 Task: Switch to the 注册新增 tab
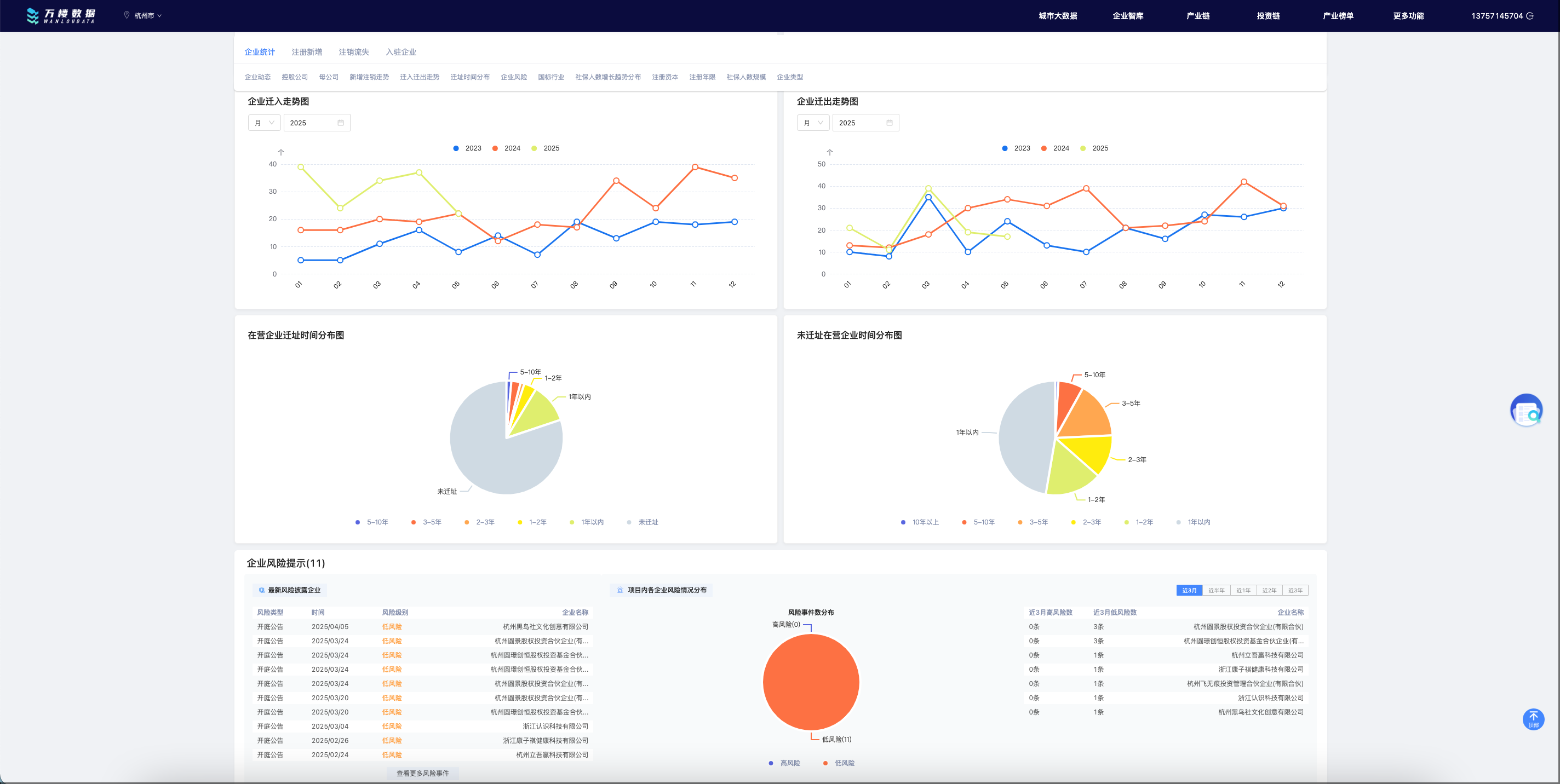306,52
